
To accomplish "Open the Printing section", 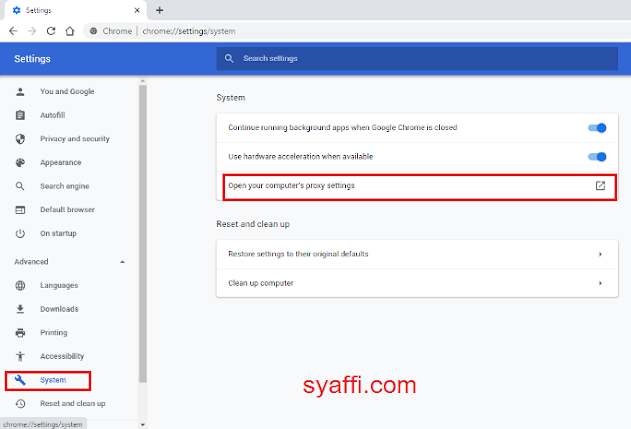I will (54, 333).
